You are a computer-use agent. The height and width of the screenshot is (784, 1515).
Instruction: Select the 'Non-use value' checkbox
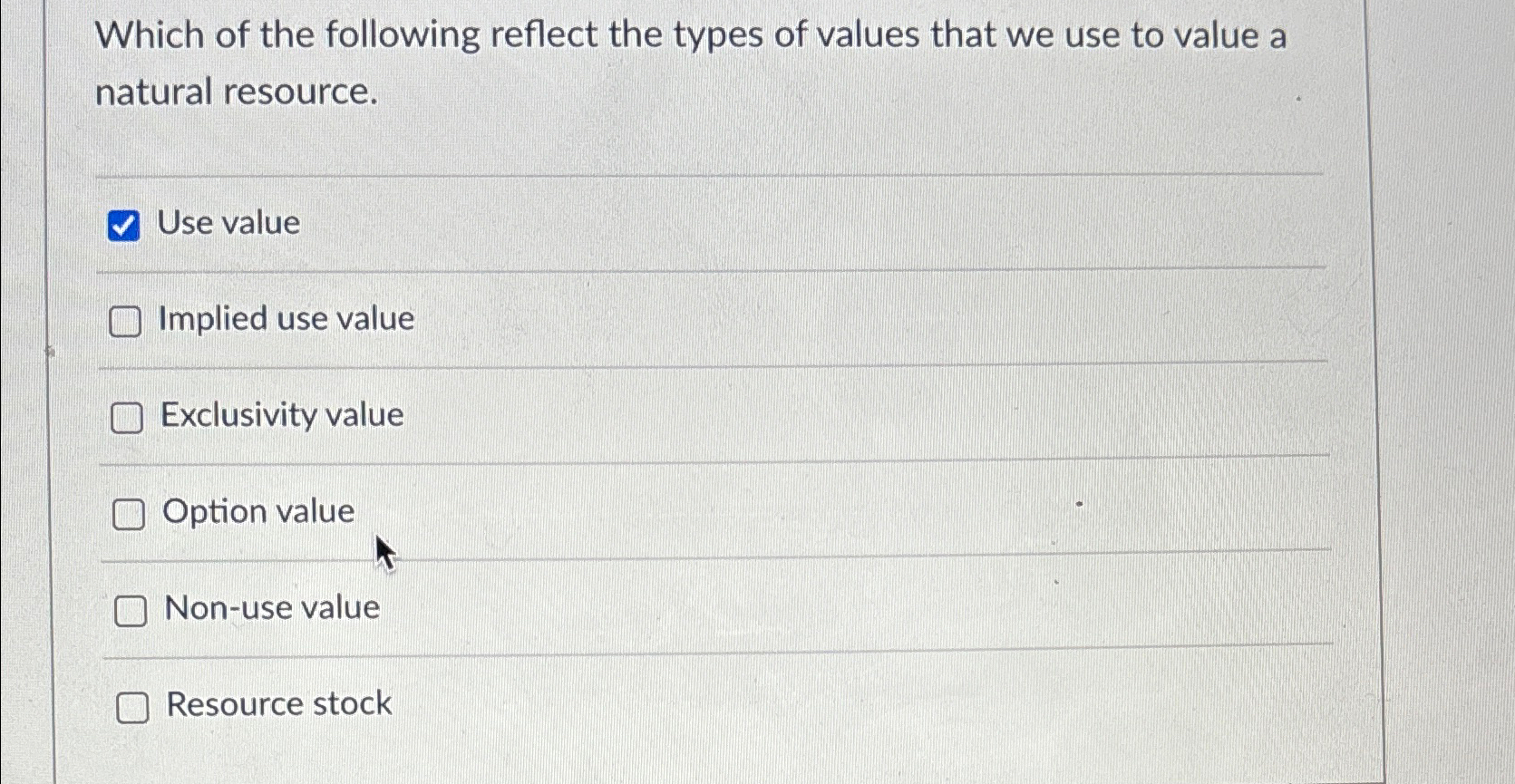pos(131,611)
